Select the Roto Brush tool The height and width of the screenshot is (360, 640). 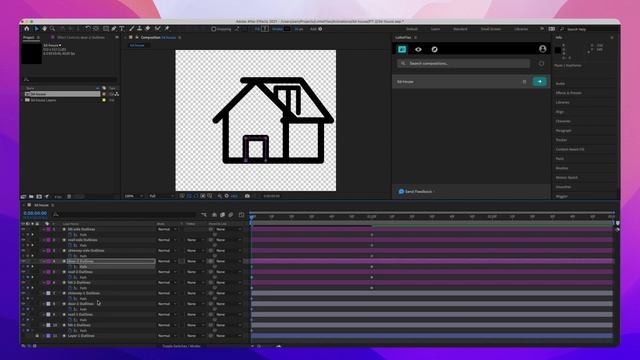pyautogui.click(x=158, y=29)
